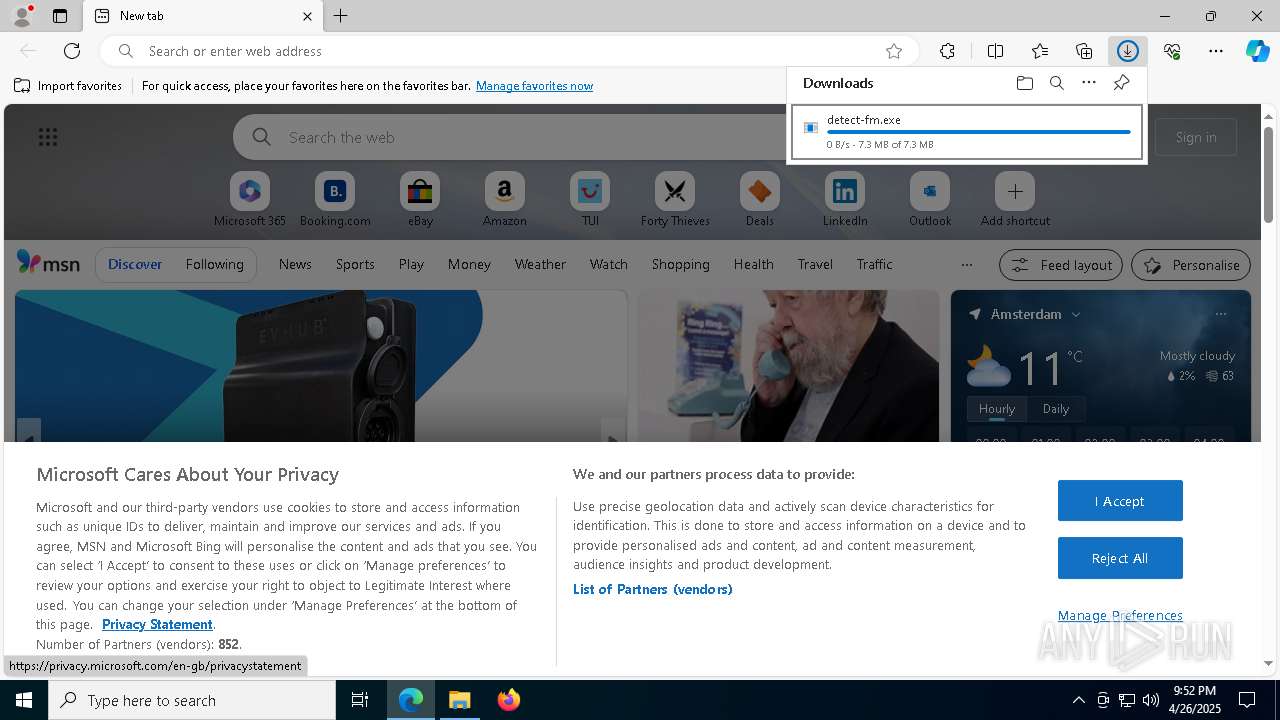Click the Add shortcut tile

[x=1015, y=200]
